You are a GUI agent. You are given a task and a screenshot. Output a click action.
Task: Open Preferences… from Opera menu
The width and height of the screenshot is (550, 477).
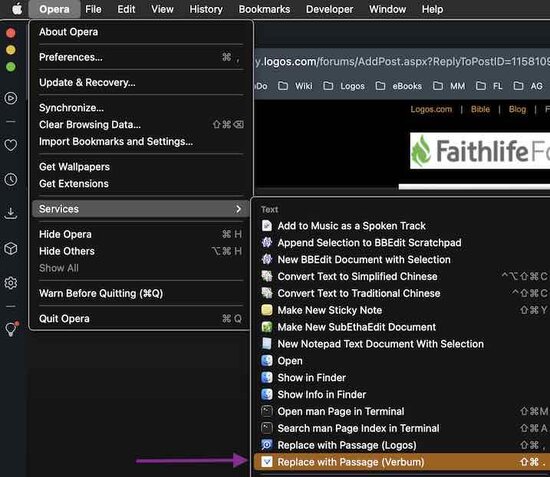(x=141, y=57)
